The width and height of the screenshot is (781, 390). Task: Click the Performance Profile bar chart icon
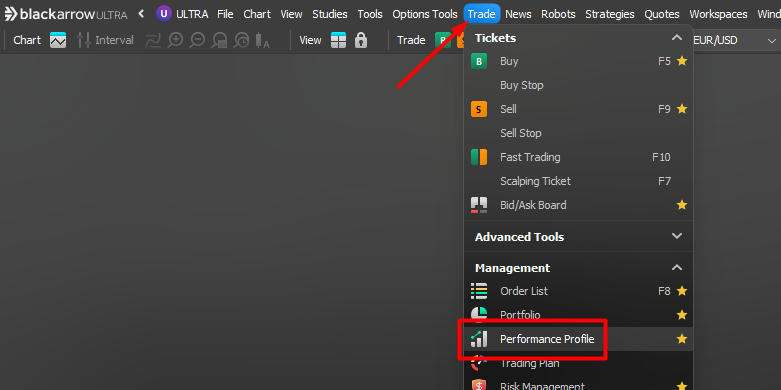coord(479,339)
